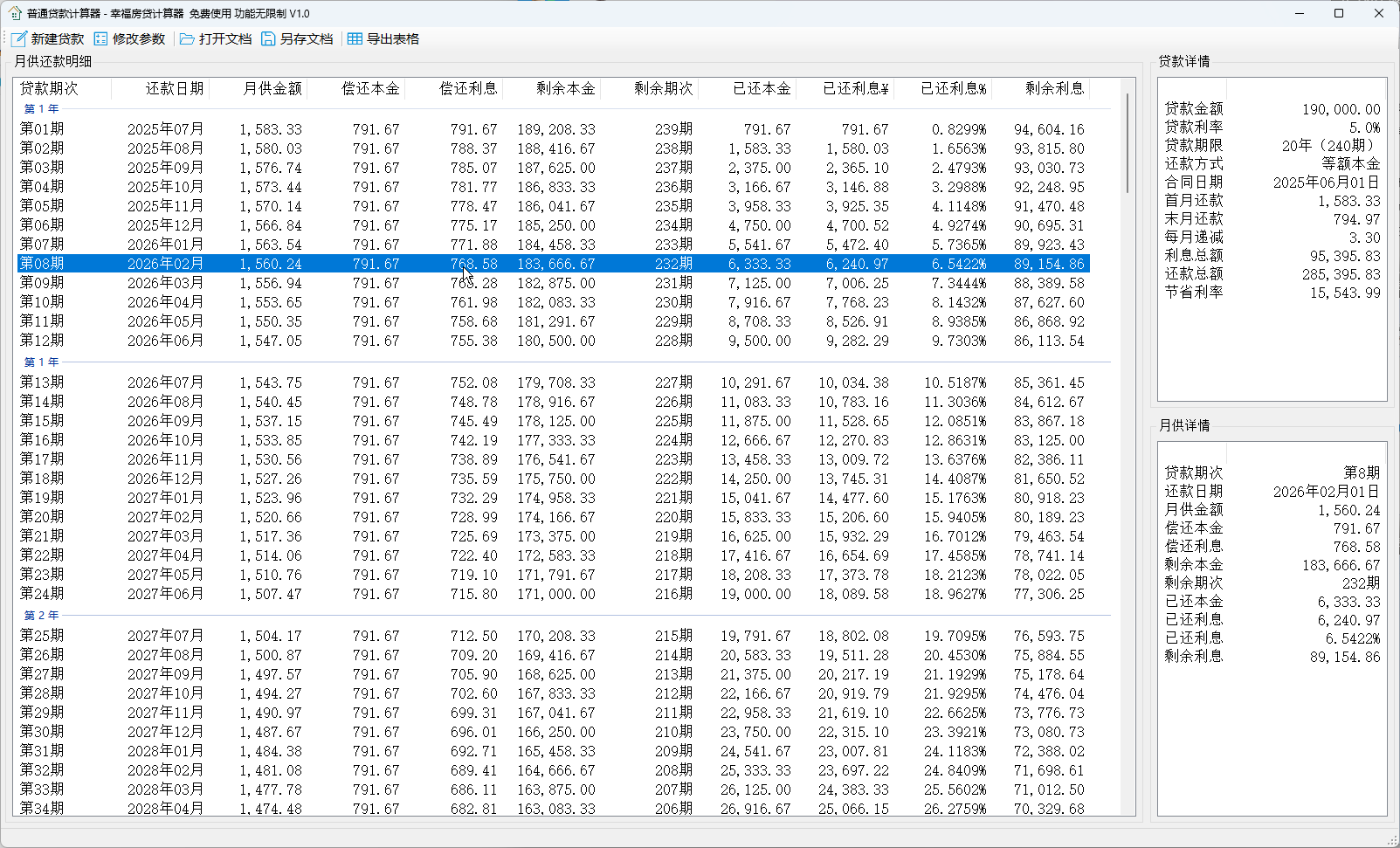1400x848 pixels.
Task: Click the 第 2 年 group header
Action: click(41, 615)
